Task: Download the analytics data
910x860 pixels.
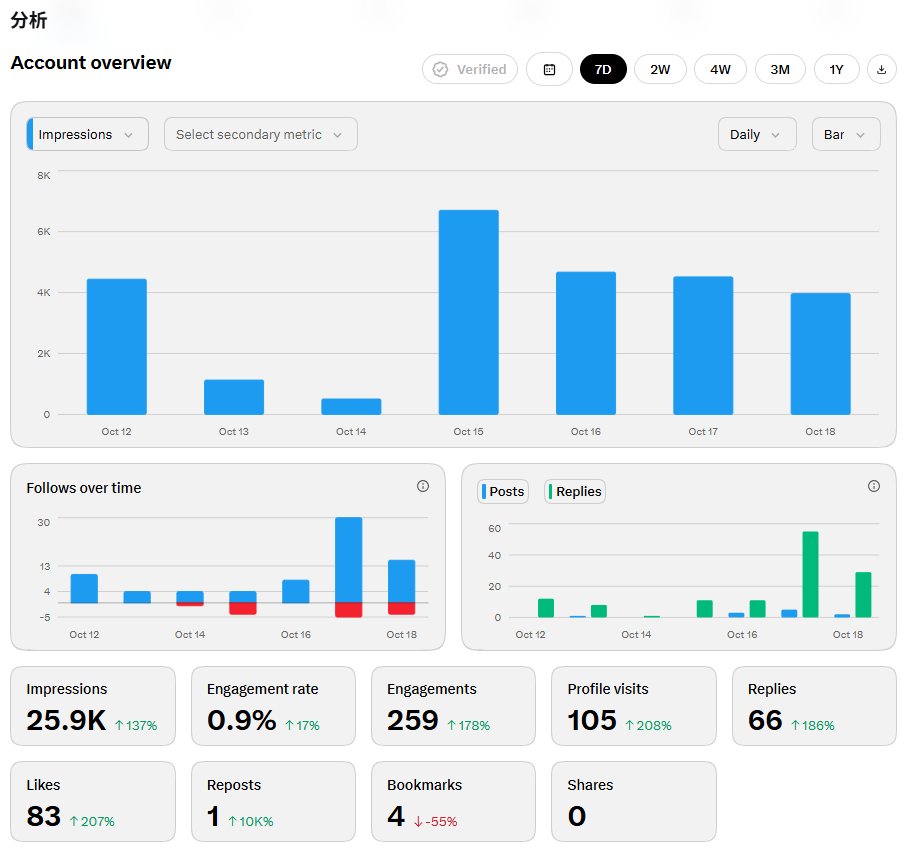Action: (x=881, y=70)
